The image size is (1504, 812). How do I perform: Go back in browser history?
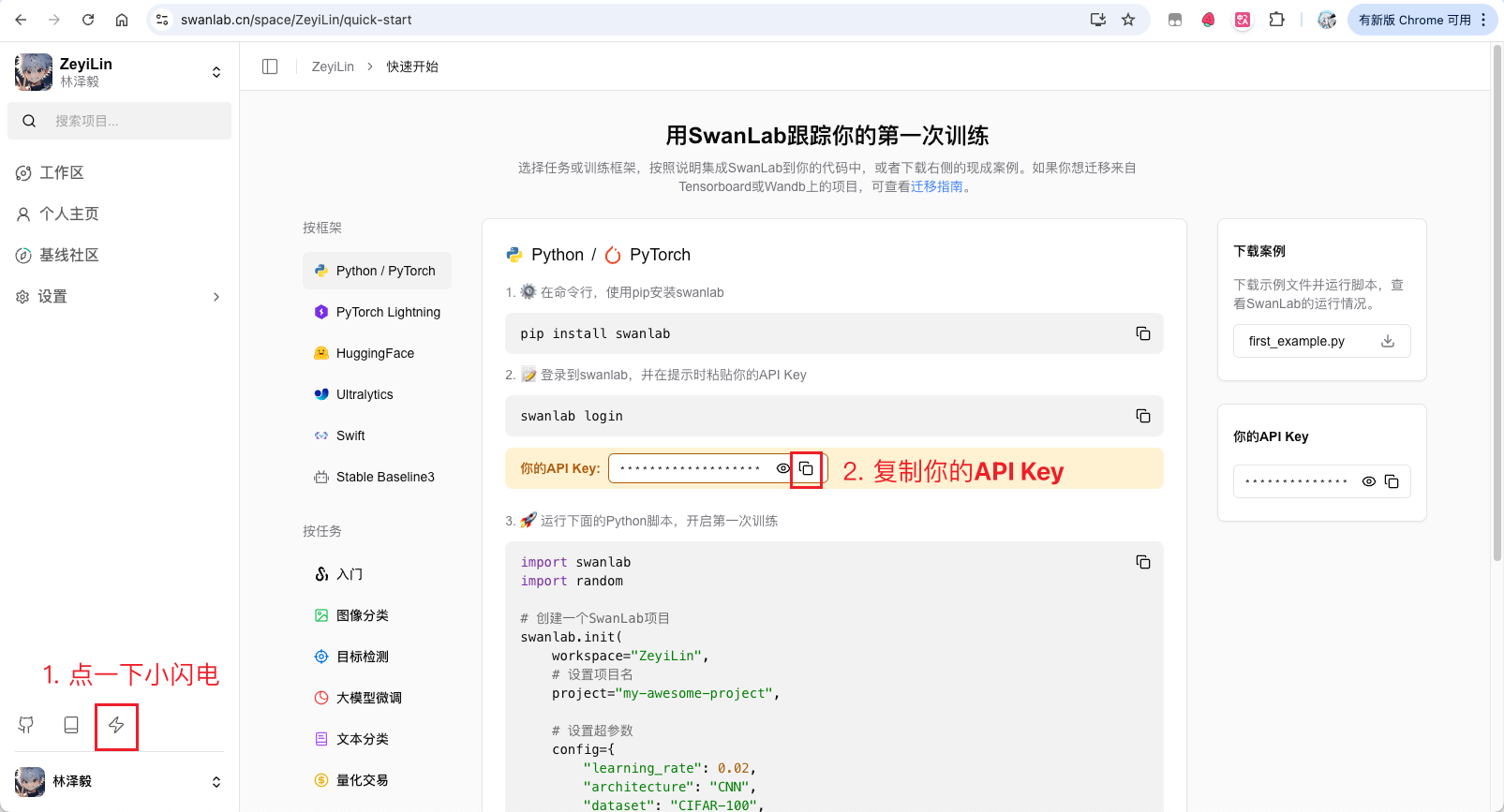coord(21,20)
